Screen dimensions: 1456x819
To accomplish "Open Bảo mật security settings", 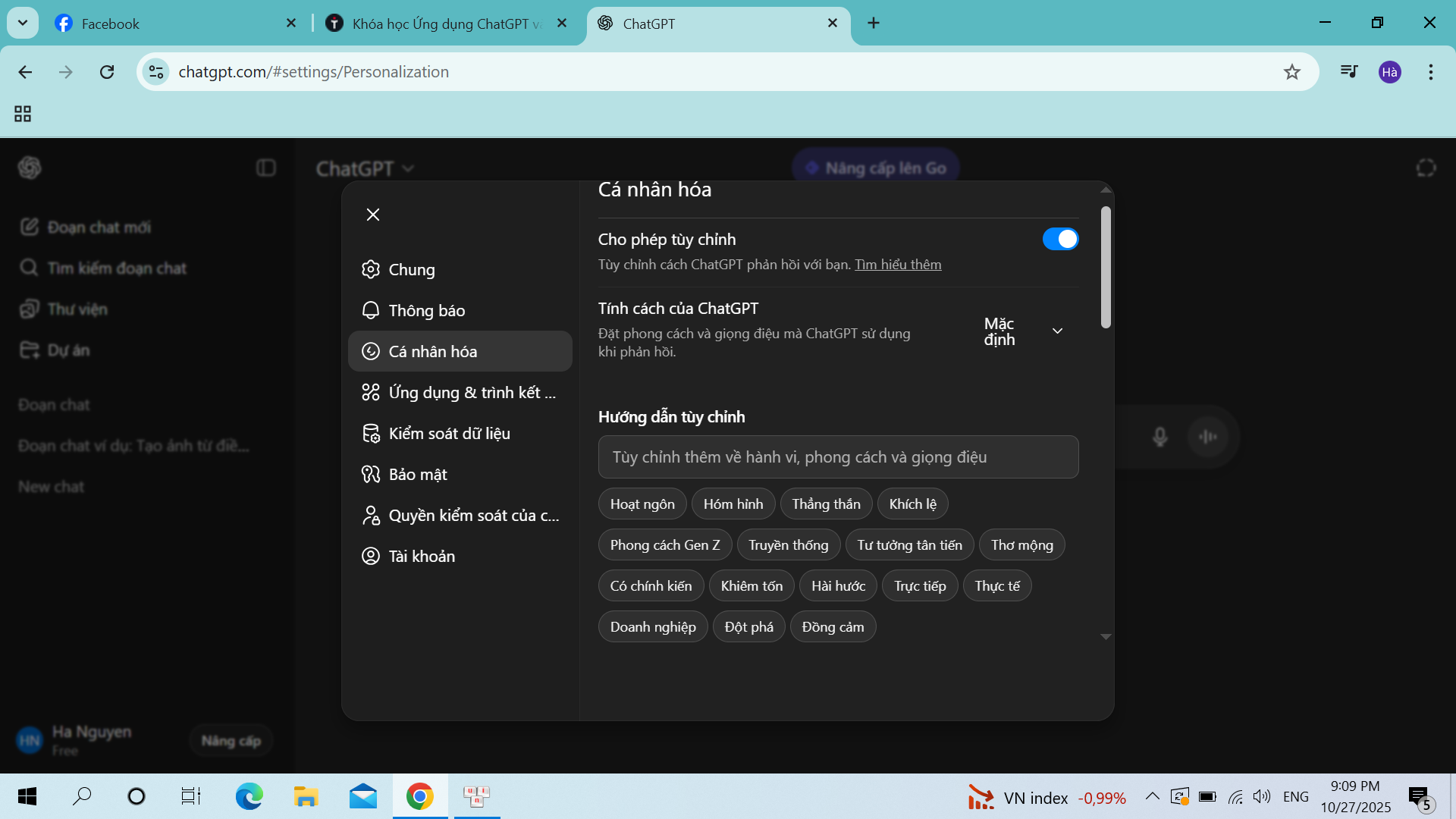I will click(417, 475).
